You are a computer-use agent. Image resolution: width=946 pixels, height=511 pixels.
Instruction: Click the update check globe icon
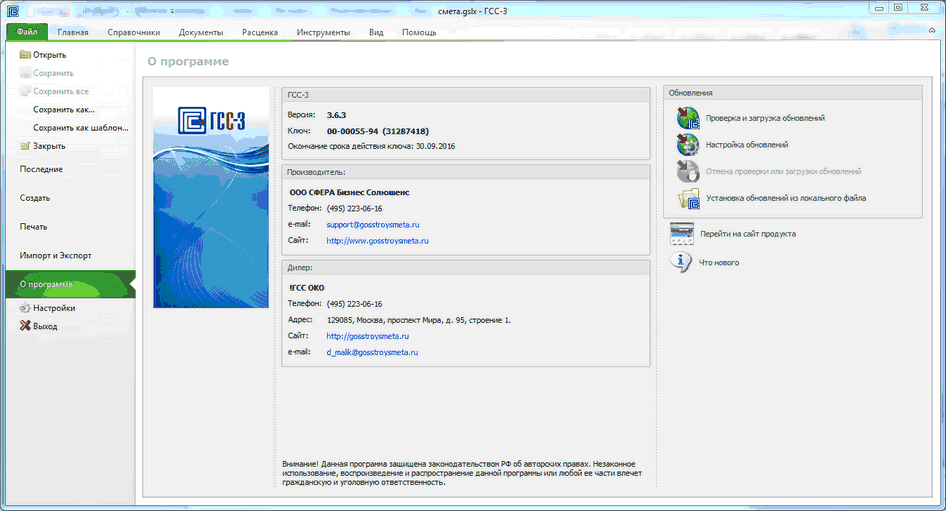click(x=688, y=118)
